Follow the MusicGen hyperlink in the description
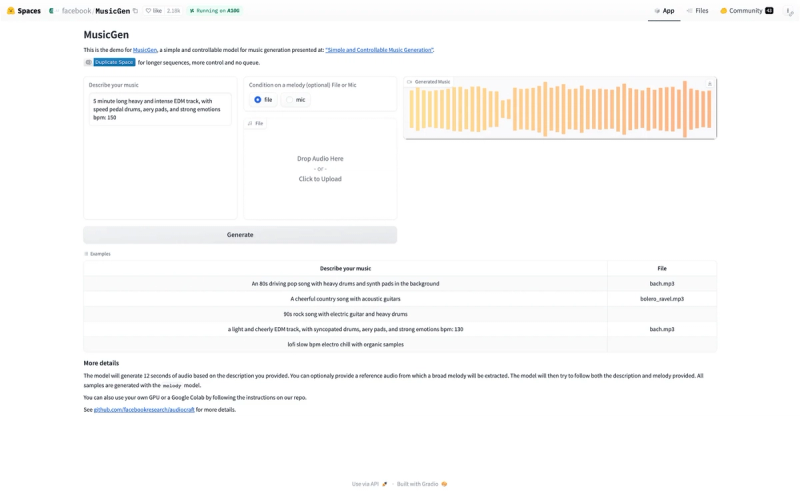 (x=145, y=50)
